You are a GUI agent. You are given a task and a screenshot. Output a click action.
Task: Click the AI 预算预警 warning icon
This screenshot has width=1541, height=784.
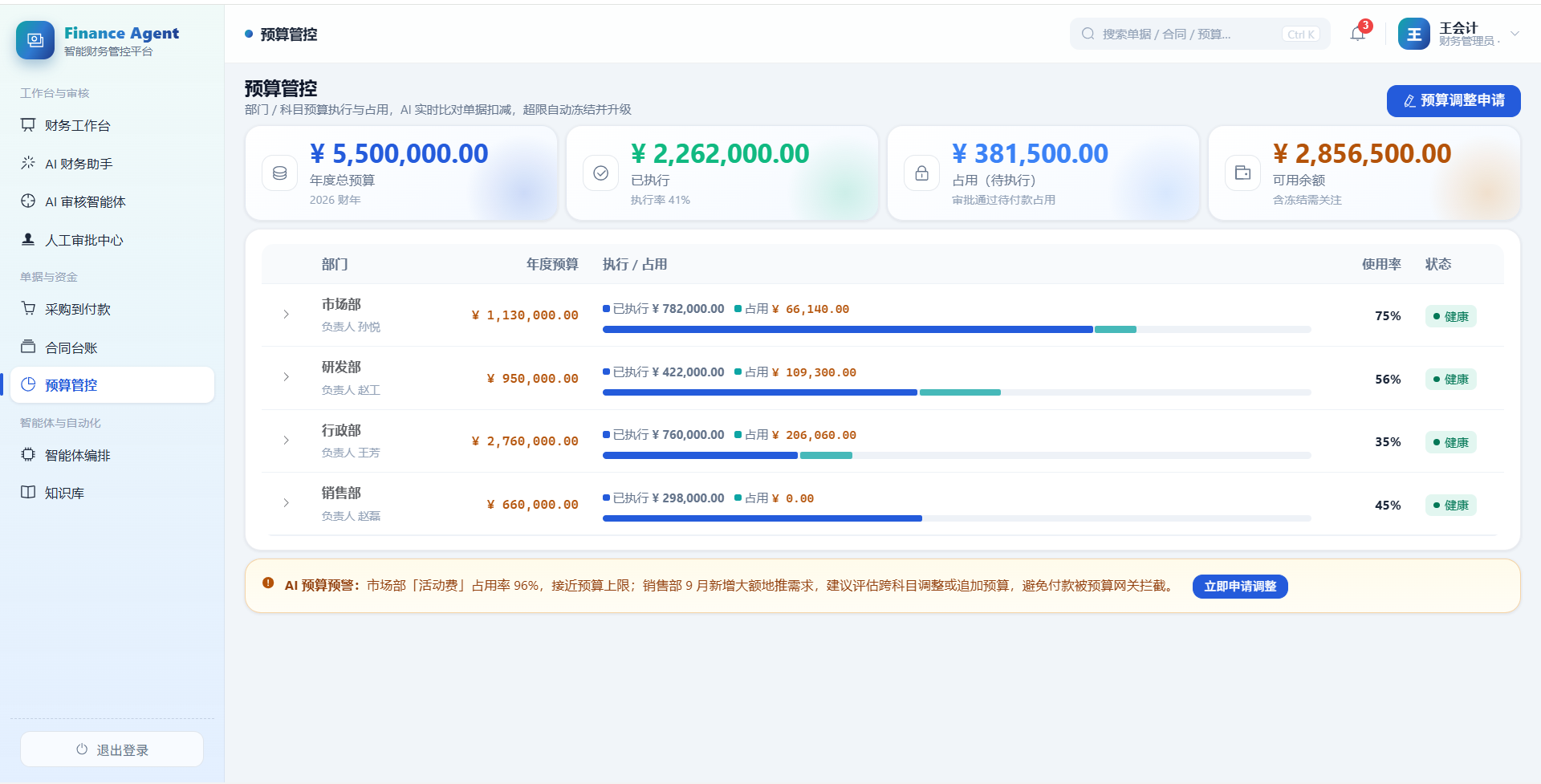point(268,583)
